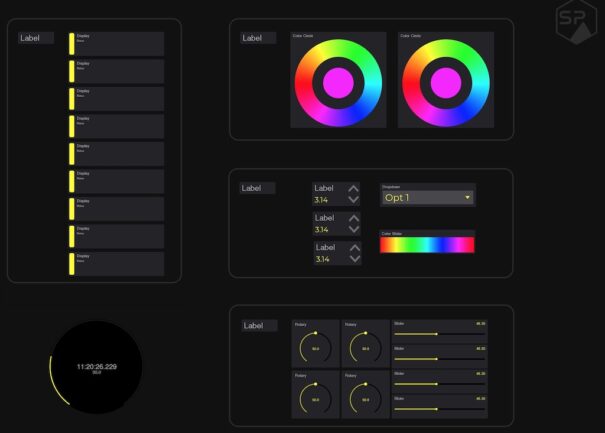Decrease the third Label spinner value
This screenshot has width=605, height=433.
click(352, 259)
